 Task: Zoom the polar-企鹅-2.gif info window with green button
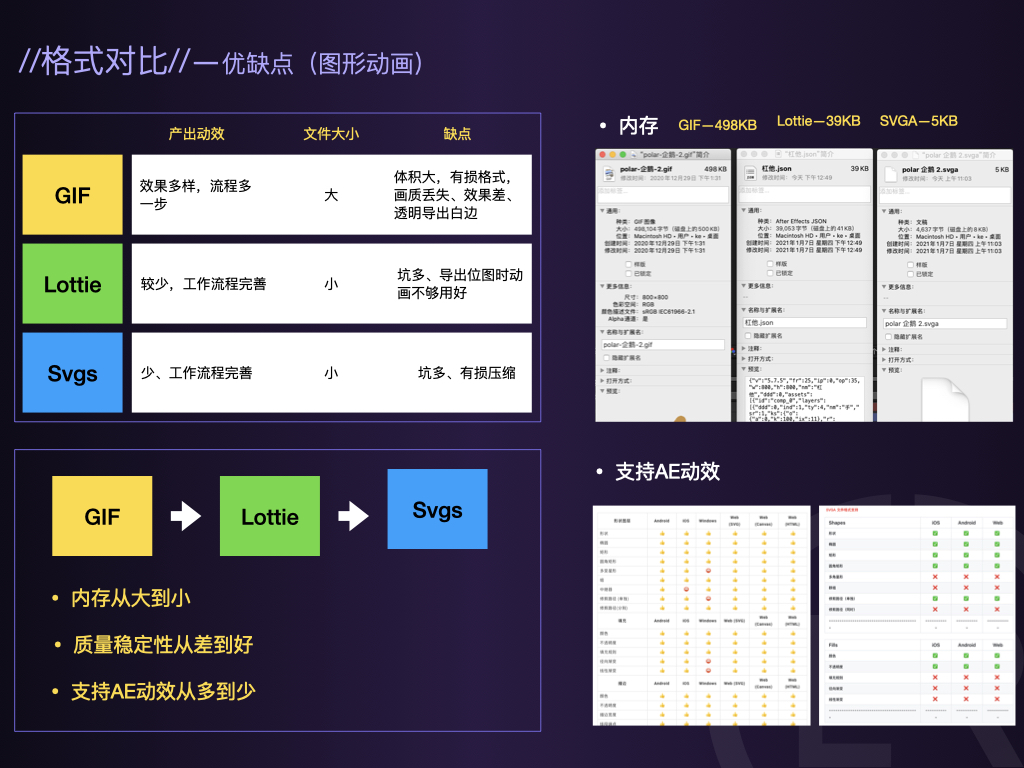pos(623,155)
